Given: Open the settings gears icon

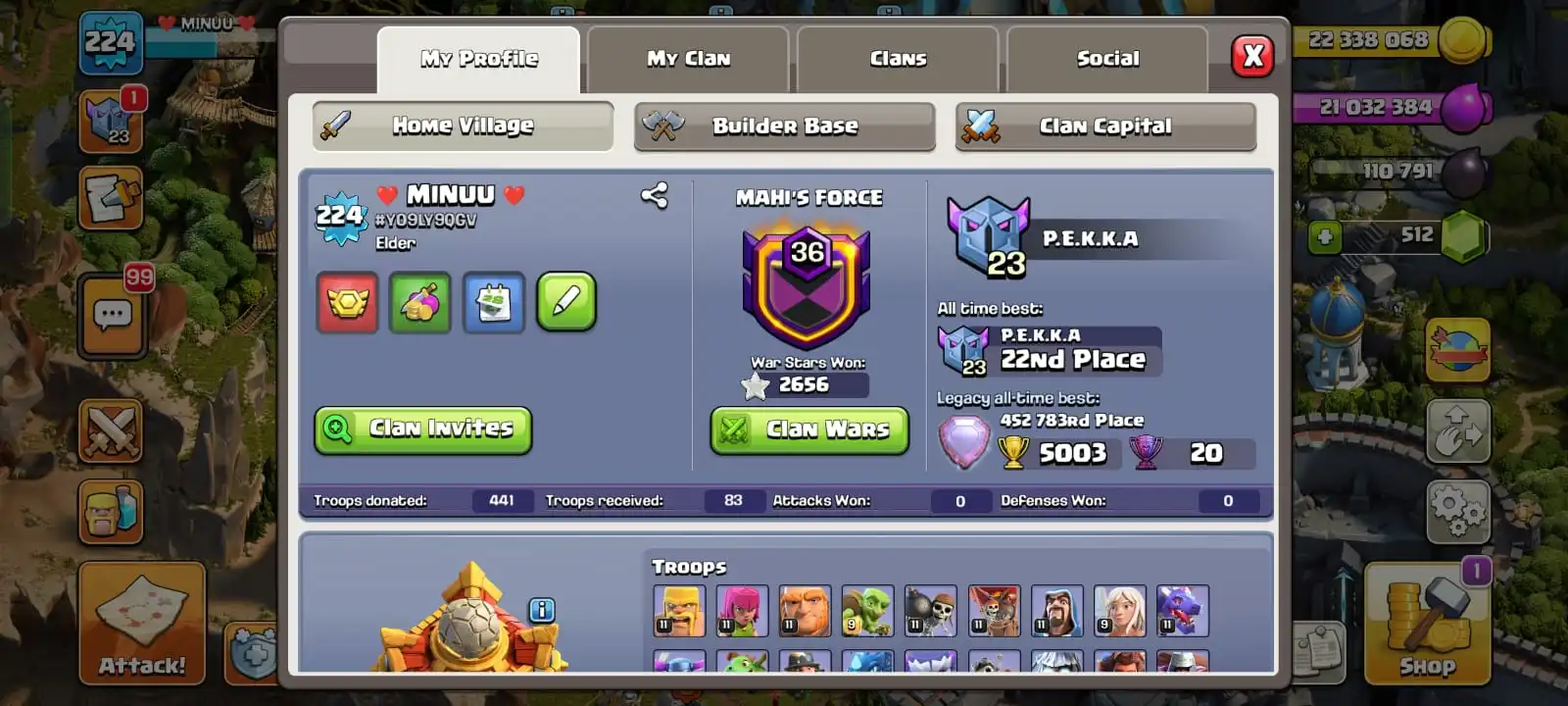Looking at the screenshot, I should 1458,510.
